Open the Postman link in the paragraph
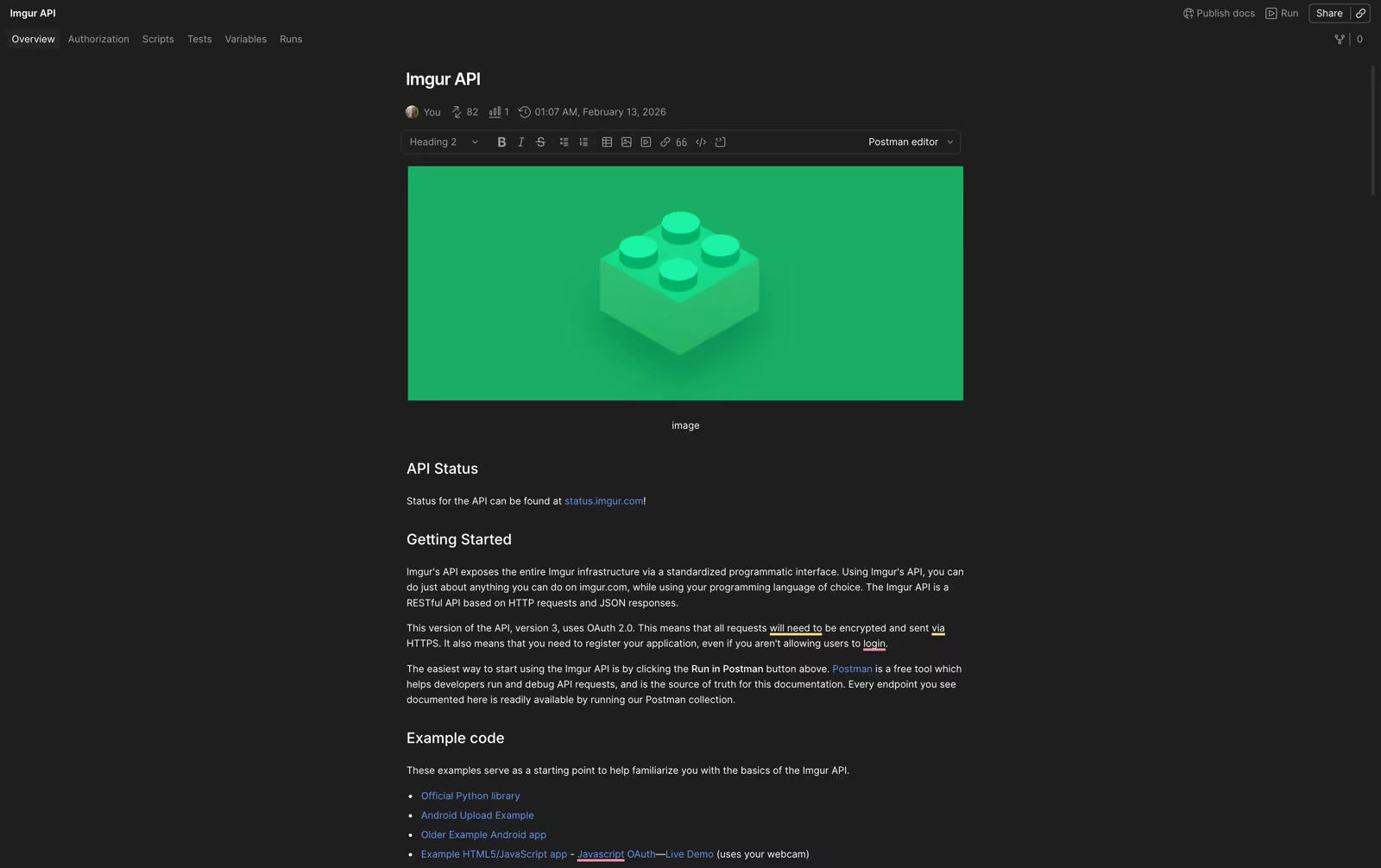Screen dimensions: 1381x868 click(852, 670)
